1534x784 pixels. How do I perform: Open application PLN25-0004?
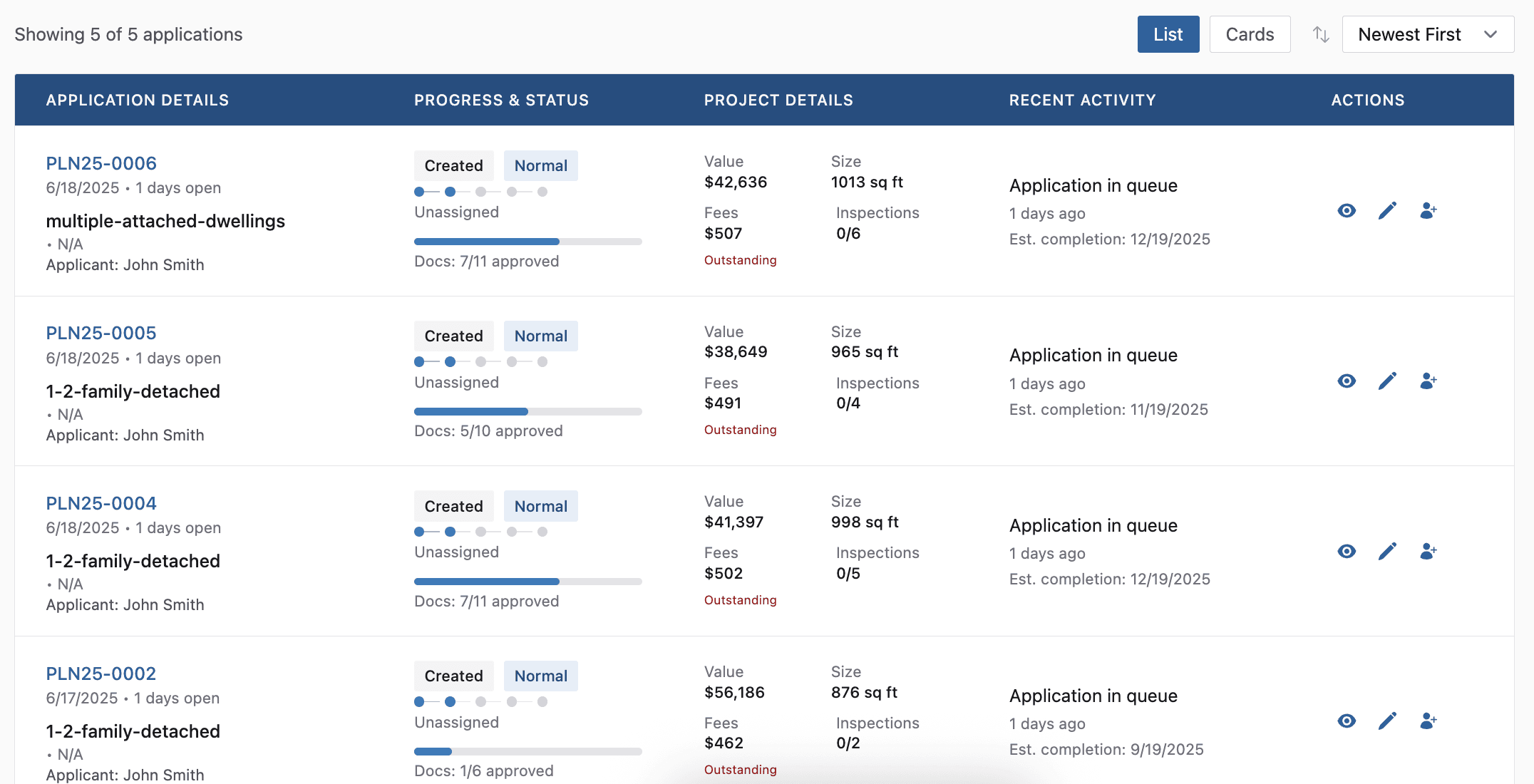(101, 502)
